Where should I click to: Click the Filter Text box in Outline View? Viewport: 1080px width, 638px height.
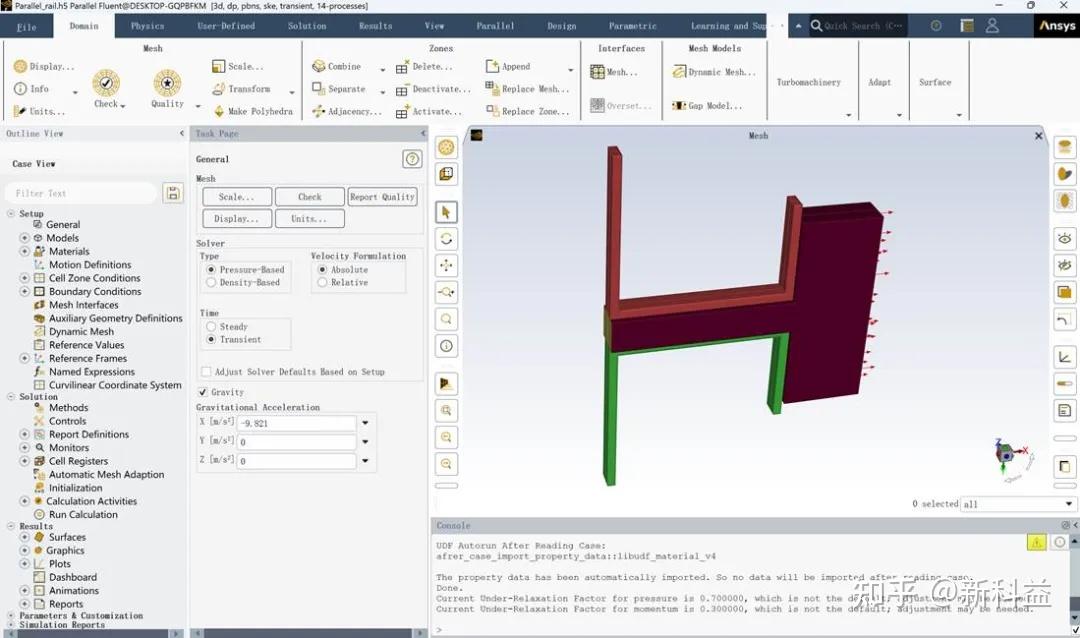point(81,194)
